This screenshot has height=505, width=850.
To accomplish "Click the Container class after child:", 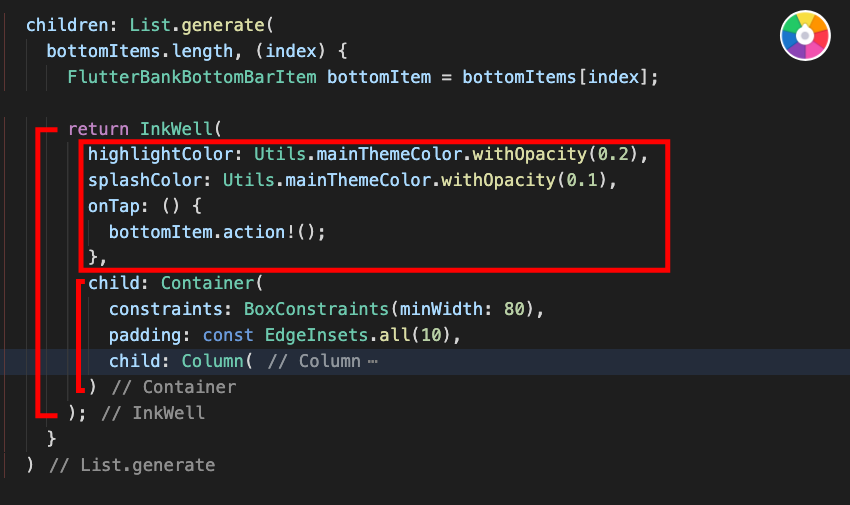I will [207, 283].
